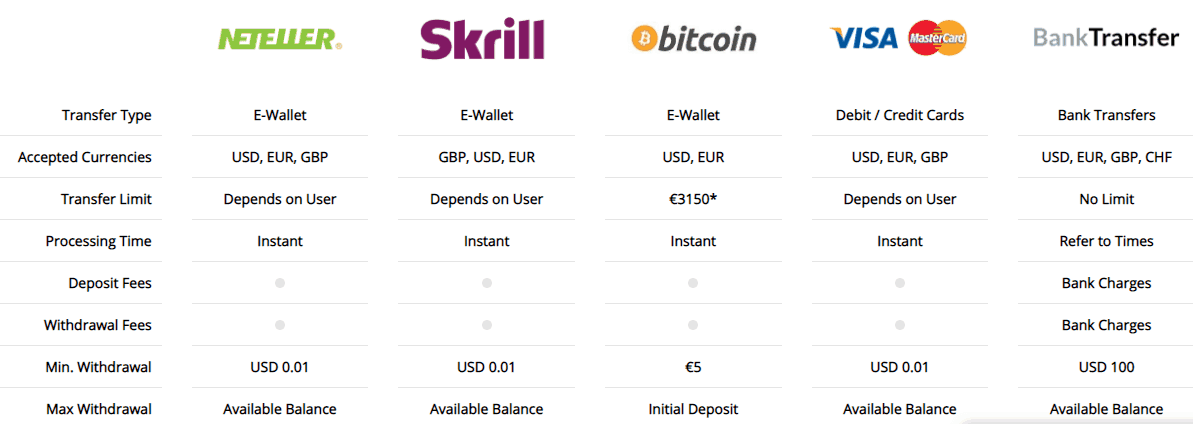This screenshot has width=1193, height=424.
Task: Click Bank Charges in Deposit Fees row
Action: coord(1106,283)
